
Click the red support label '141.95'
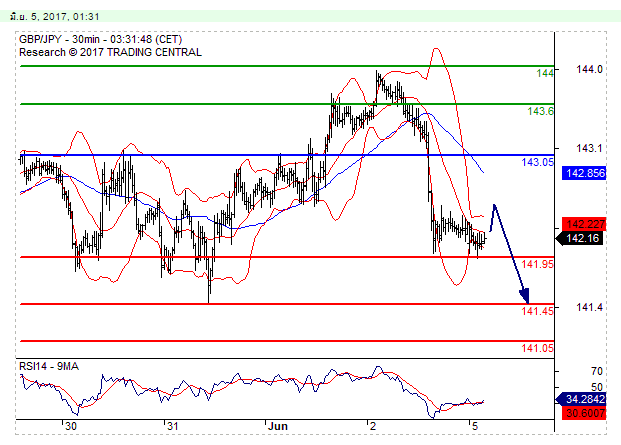[537, 264]
